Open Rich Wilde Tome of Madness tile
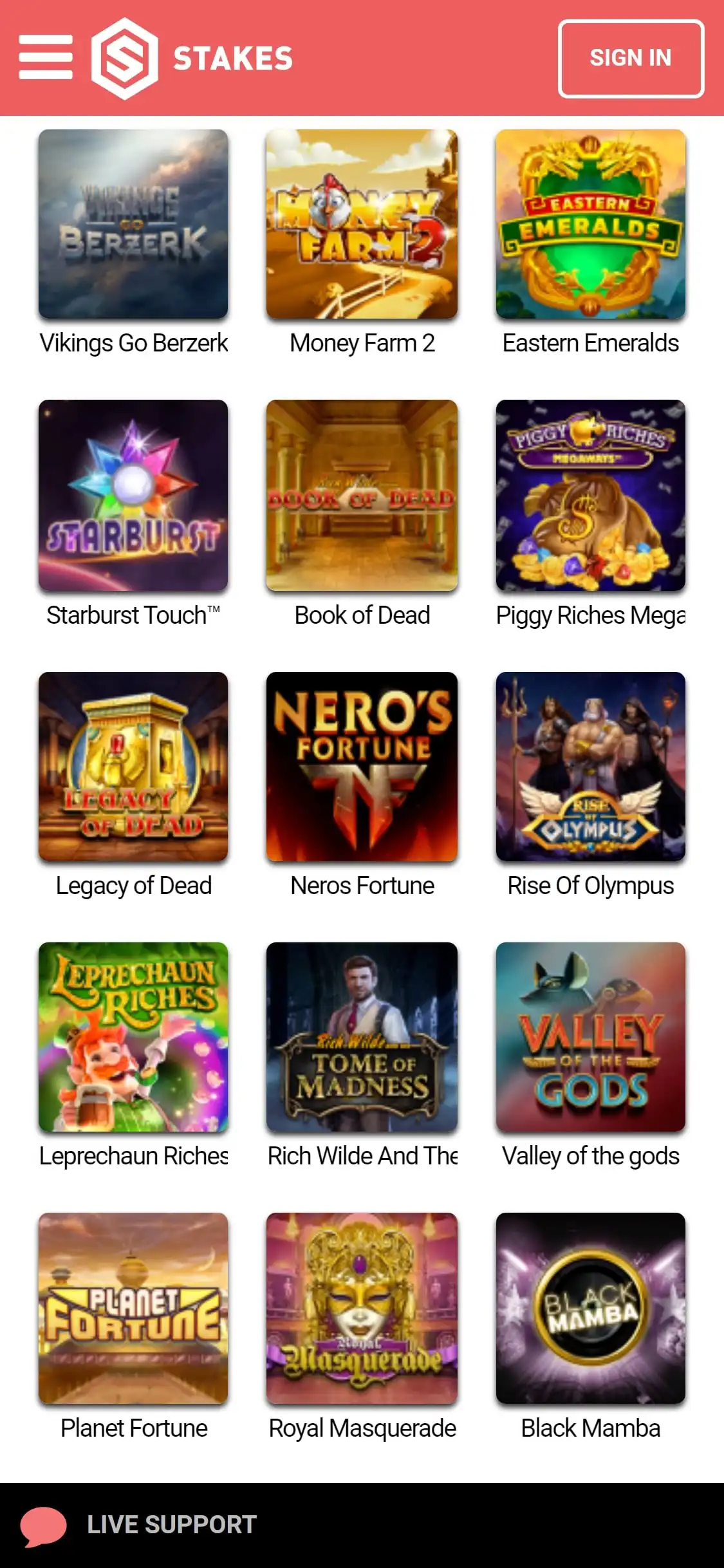The width and height of the screenshot is (724, 1568). click(362, 1037)
